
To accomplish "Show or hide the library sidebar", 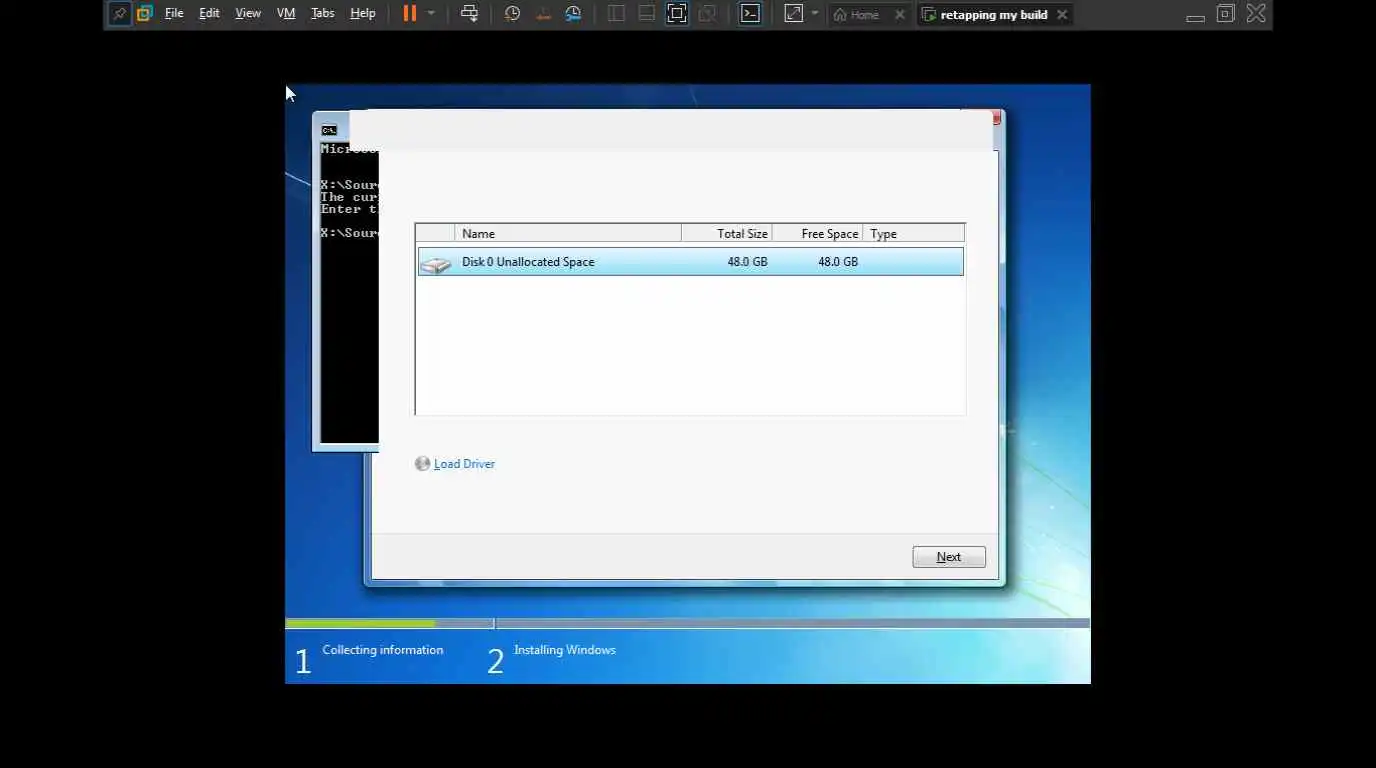I will pyautogui.click(x=616, y=14).
